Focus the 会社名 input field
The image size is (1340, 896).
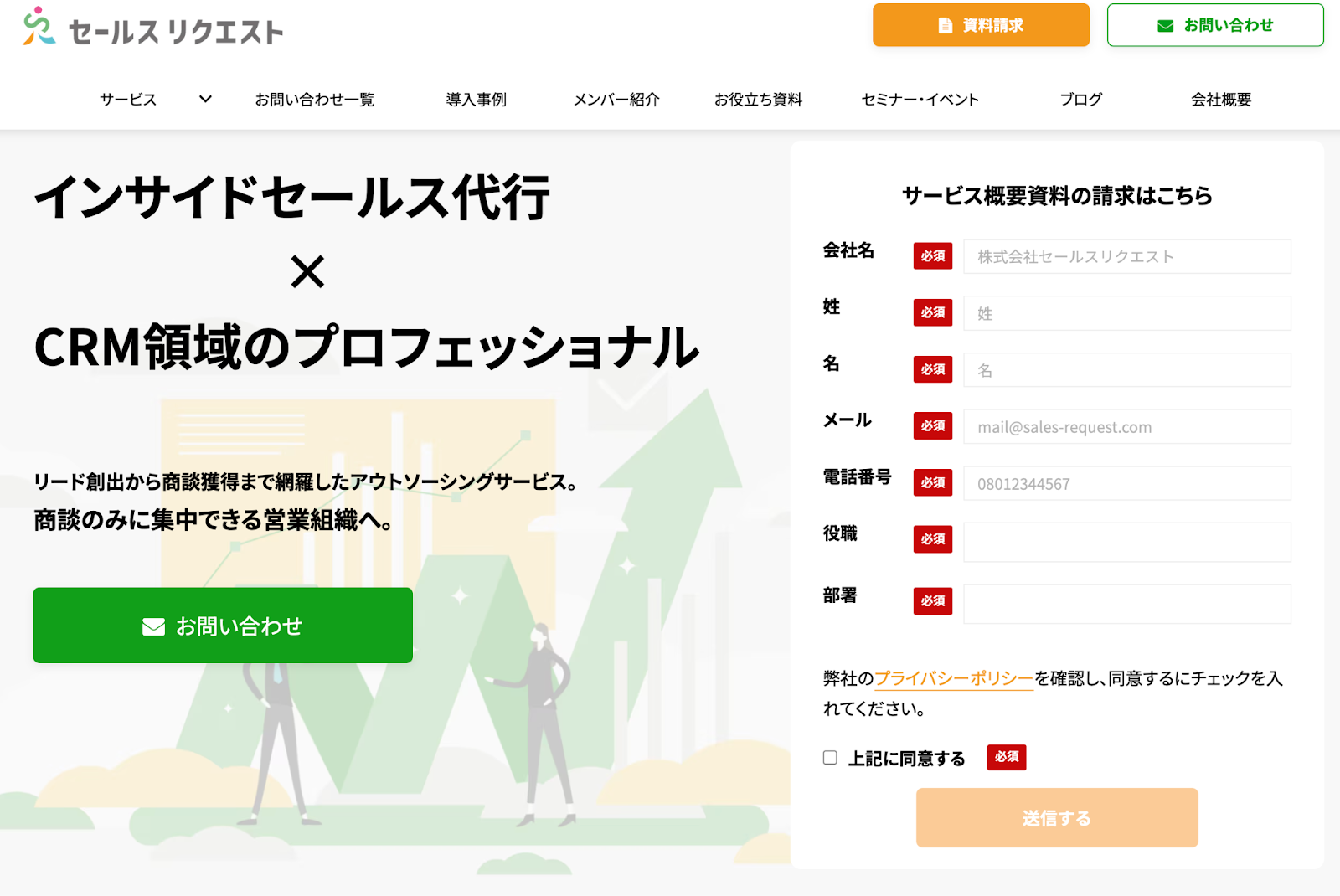[1126, 257]
